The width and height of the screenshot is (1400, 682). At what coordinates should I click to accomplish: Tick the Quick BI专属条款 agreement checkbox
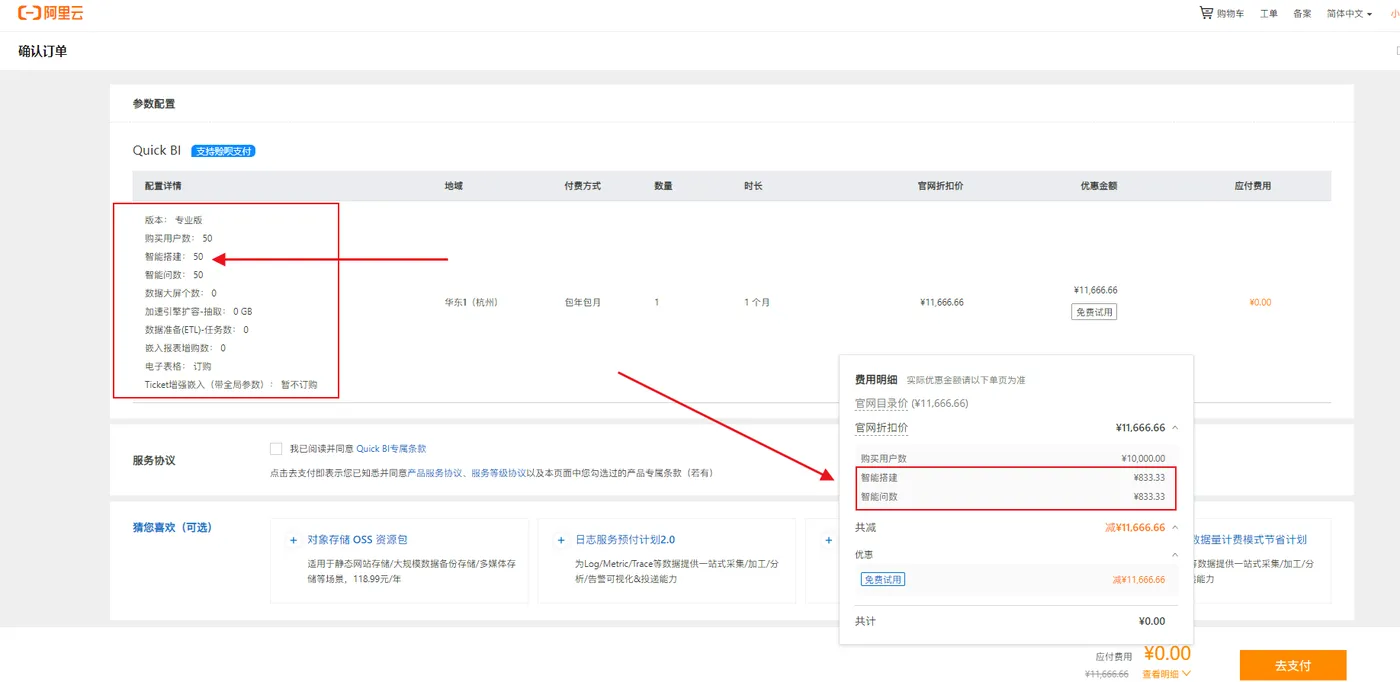pyautogui.click(x=276, y=449)
